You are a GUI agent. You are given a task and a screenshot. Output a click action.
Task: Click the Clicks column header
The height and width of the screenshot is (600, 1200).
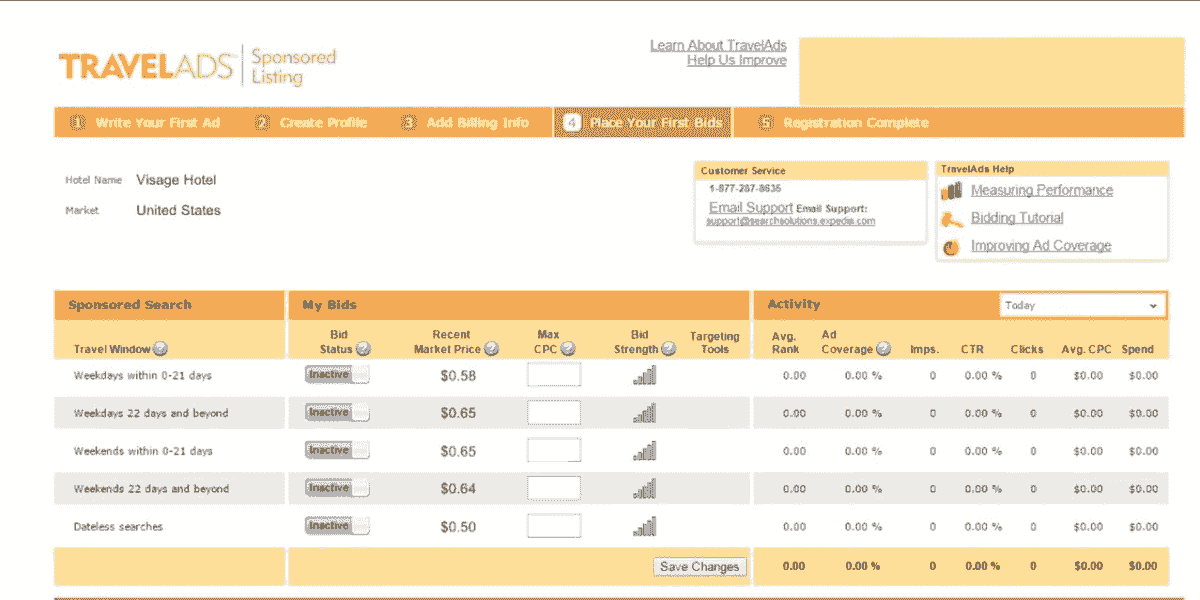pyautogui.click(x=1027, y=350)
